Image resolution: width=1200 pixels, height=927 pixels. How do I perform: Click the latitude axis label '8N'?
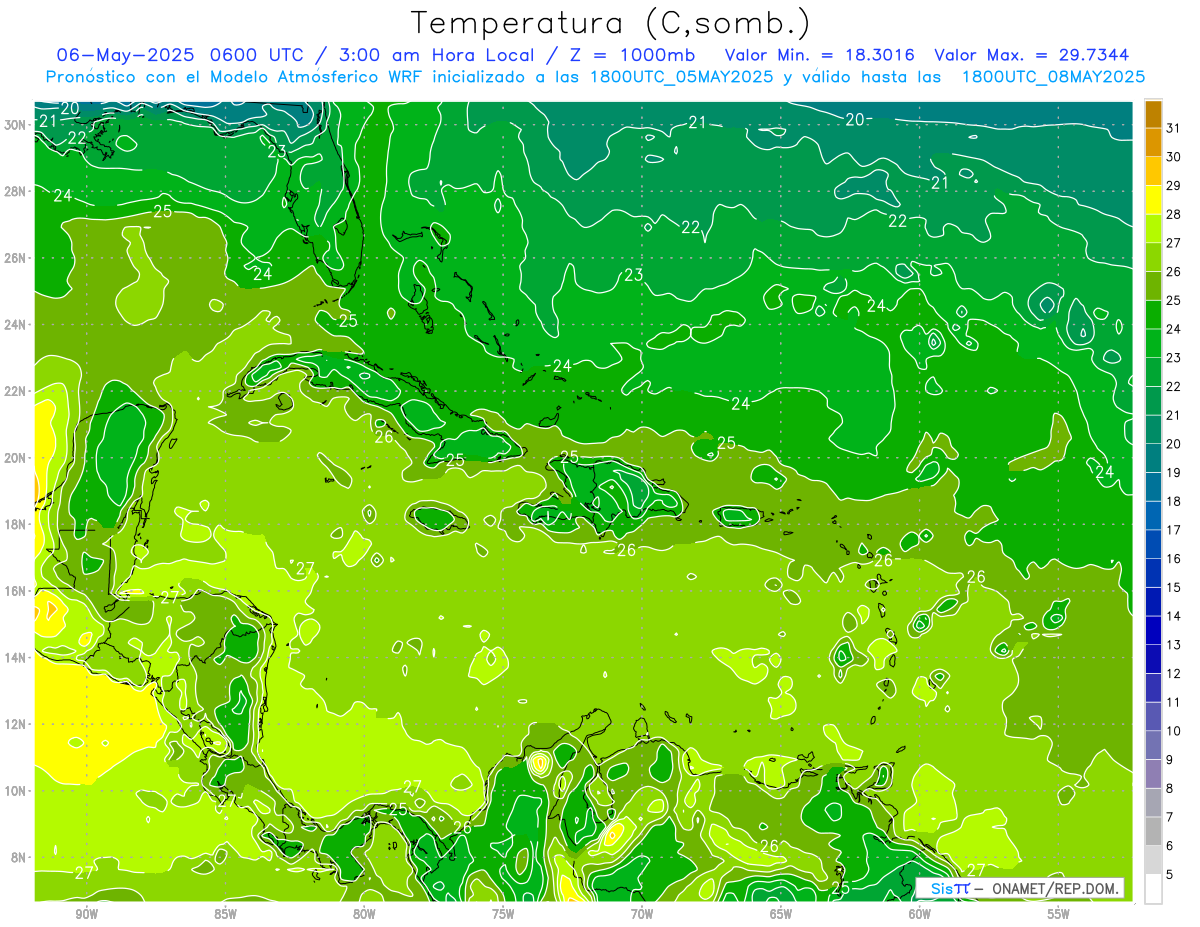click(x=18, y=857)
